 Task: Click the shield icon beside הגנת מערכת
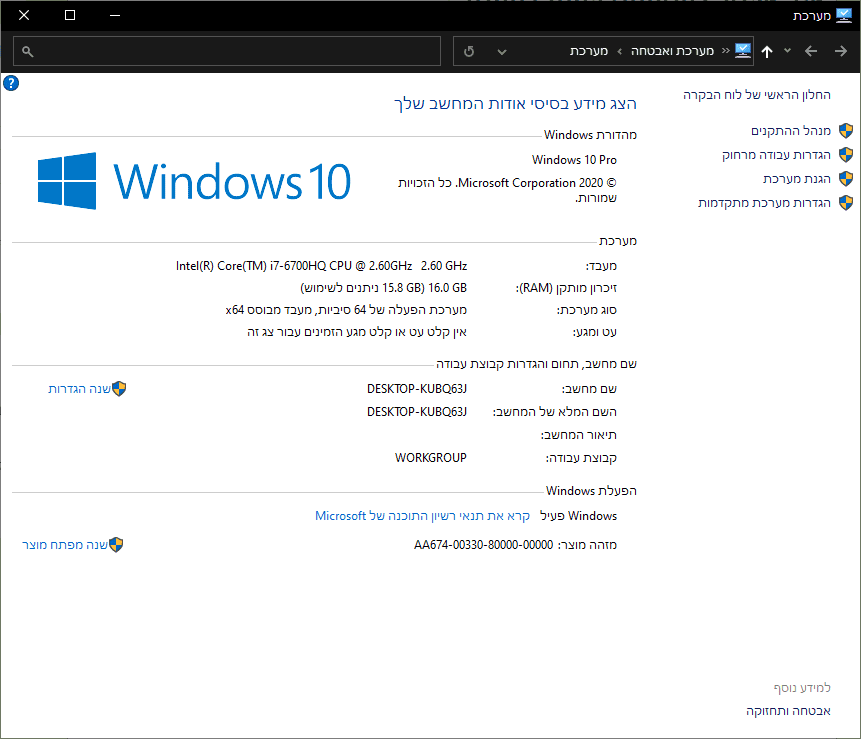coord(846,179)
